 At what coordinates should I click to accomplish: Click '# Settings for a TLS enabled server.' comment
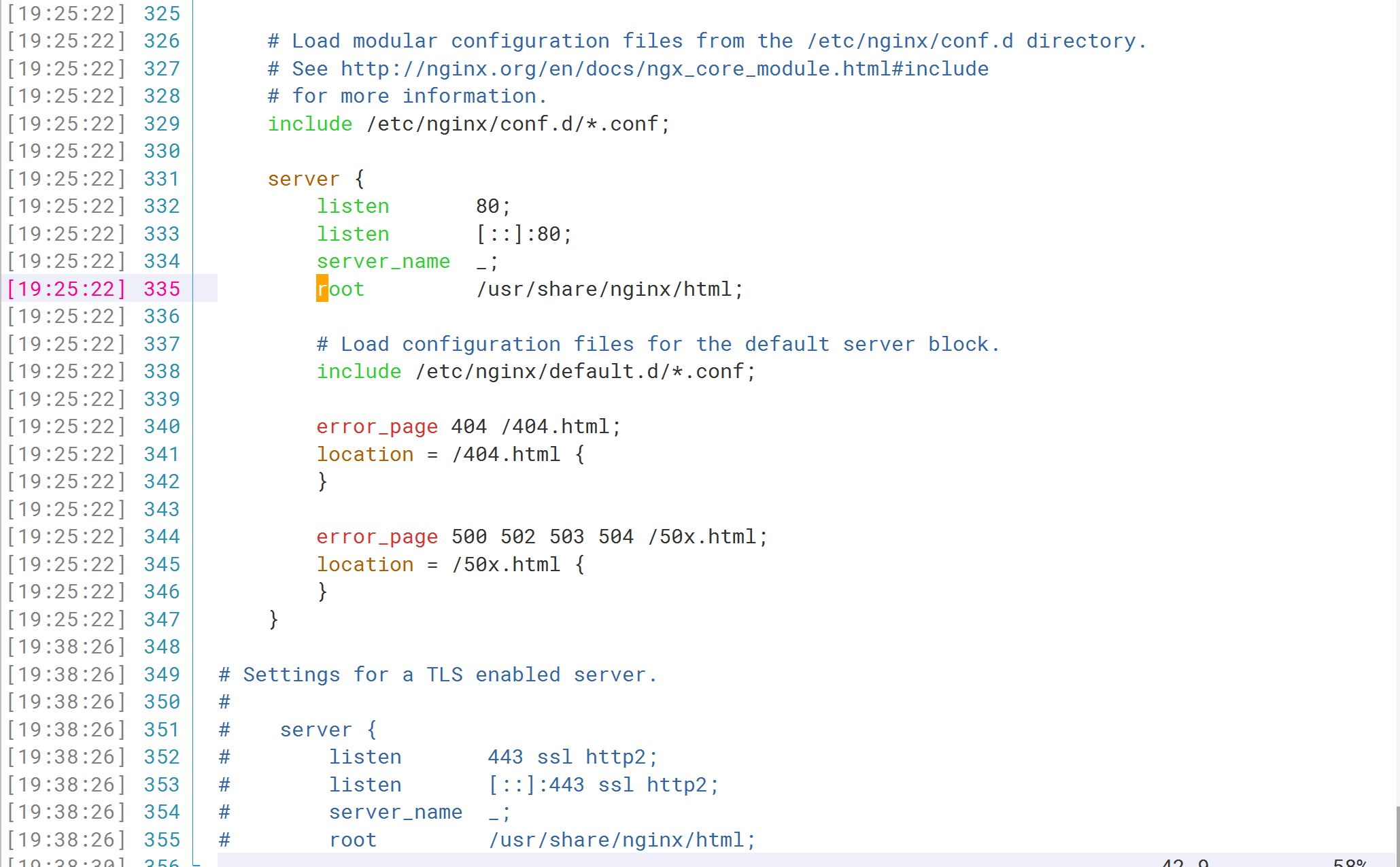click(x=438, y=675)
